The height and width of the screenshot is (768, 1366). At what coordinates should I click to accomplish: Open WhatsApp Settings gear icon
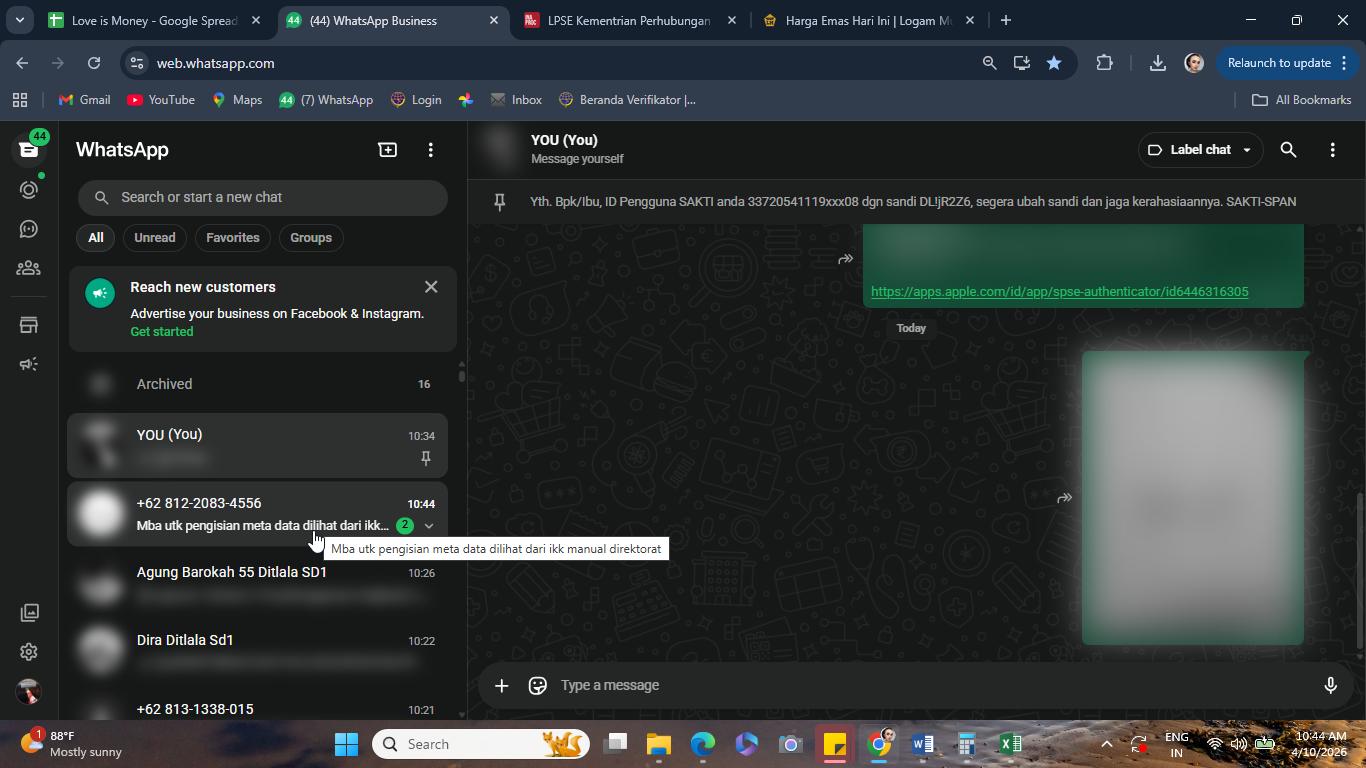(x=29, y=652)
